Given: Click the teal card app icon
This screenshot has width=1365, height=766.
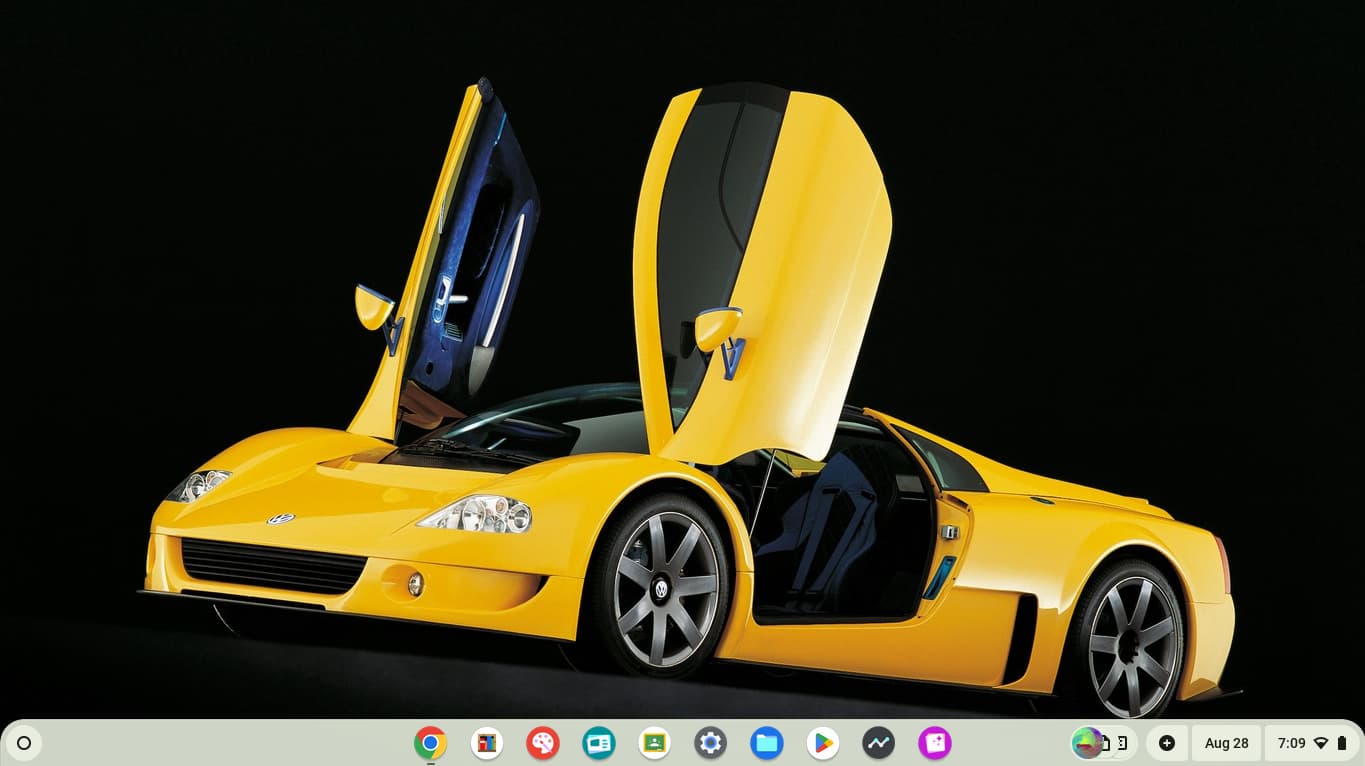Looking at the screenshot, I should [x=599, y=743].
